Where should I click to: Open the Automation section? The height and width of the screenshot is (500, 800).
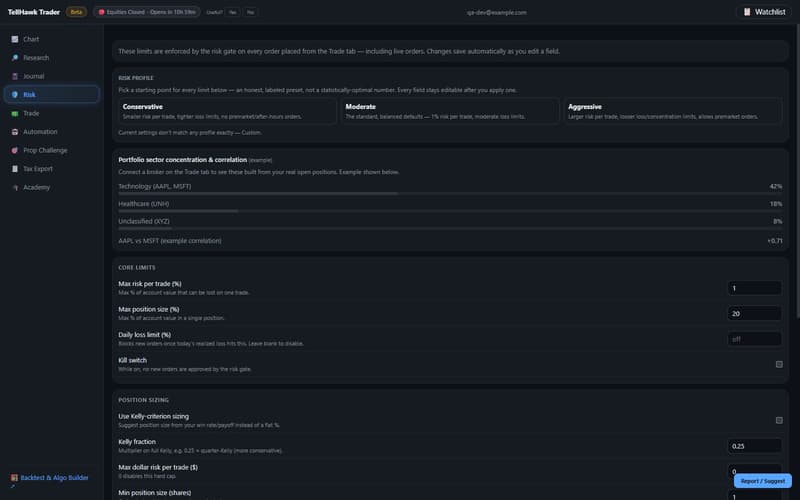click(52, 132)
